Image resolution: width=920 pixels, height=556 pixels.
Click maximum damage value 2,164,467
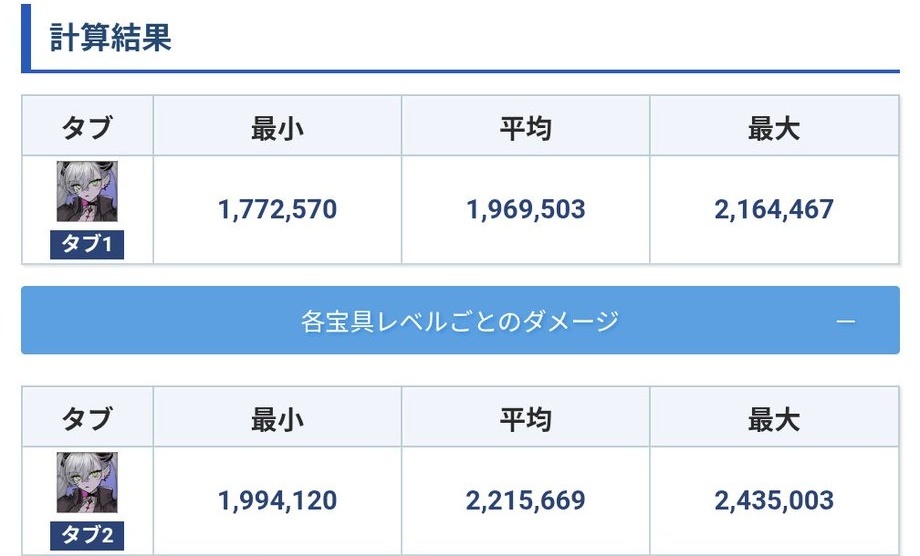click(774, 209)
